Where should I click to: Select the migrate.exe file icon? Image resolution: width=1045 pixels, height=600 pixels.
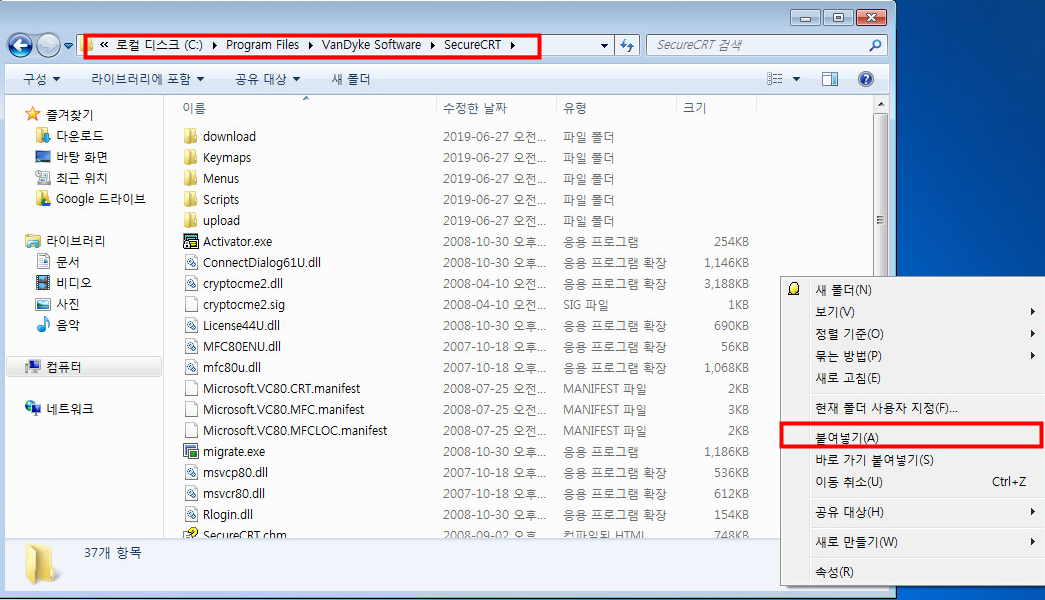191,451
